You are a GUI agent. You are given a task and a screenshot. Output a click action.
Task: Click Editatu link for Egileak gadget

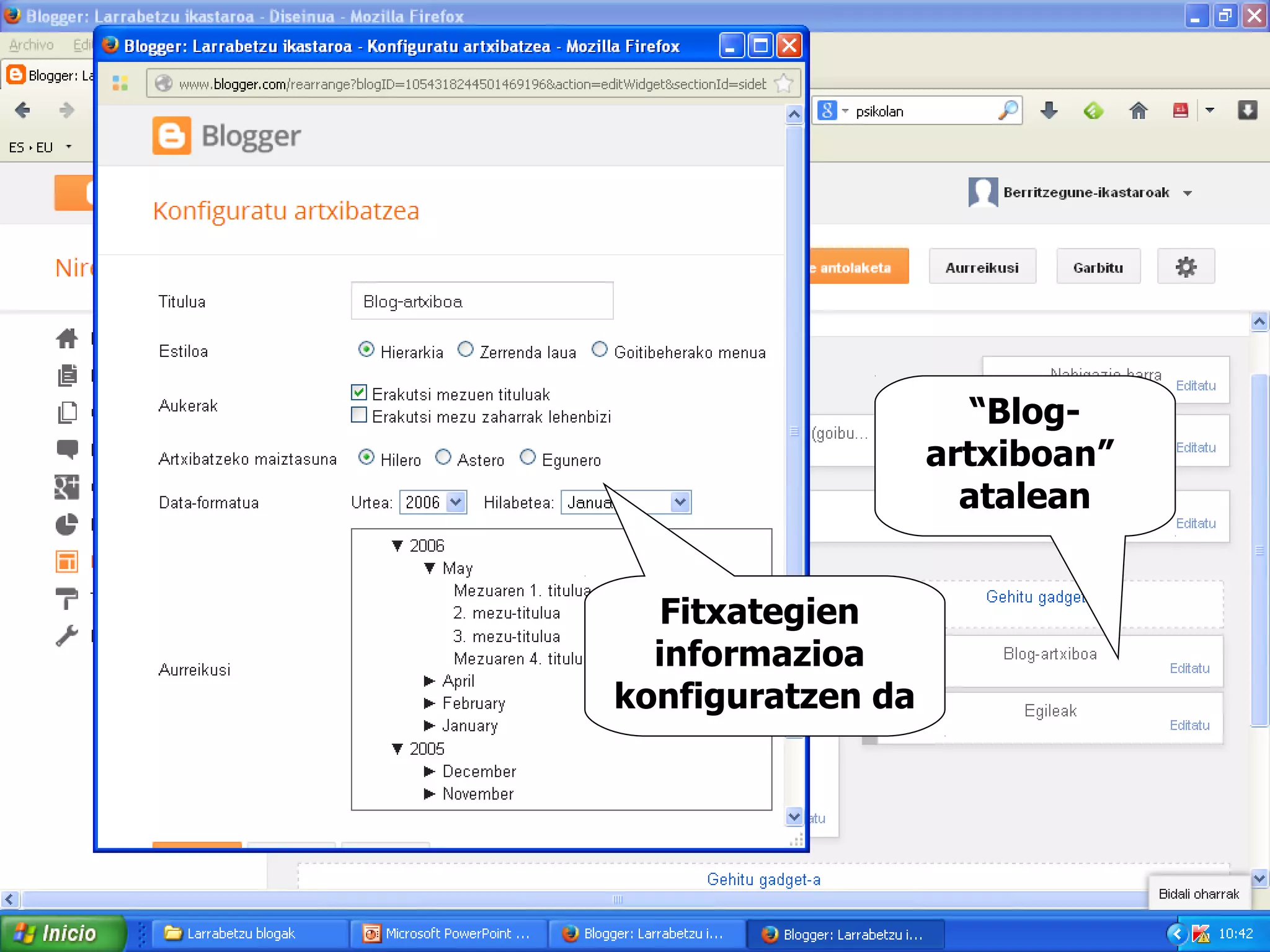click(x=1189, y=725)
